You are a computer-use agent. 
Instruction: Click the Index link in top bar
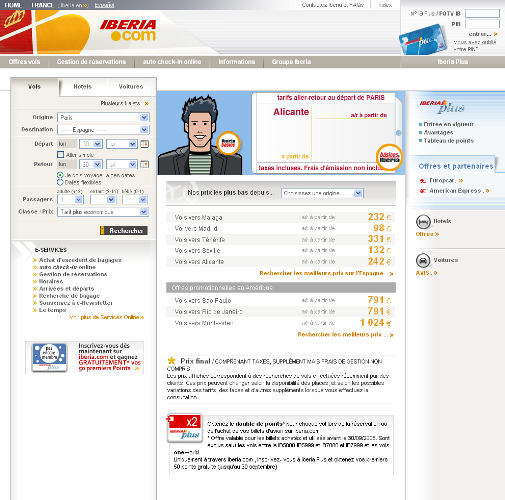coord(385,5)
